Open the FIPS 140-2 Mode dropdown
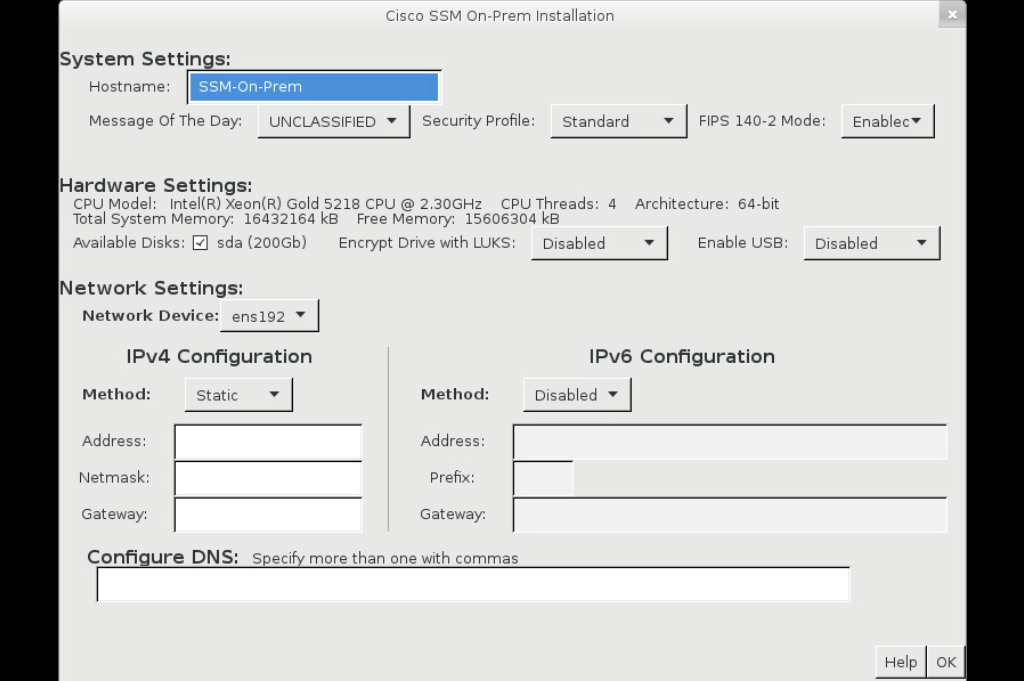 (x=888, y=121)
